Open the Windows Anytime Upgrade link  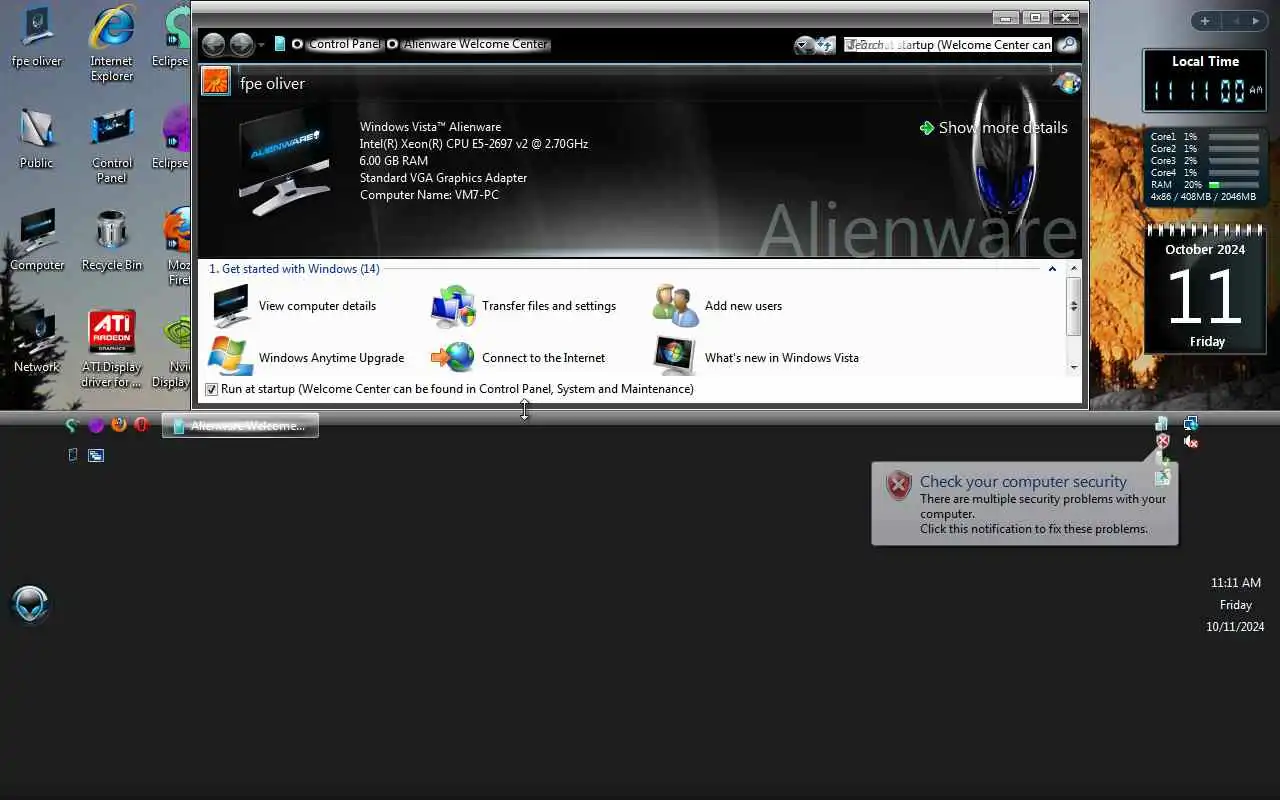tap(331, 358)
